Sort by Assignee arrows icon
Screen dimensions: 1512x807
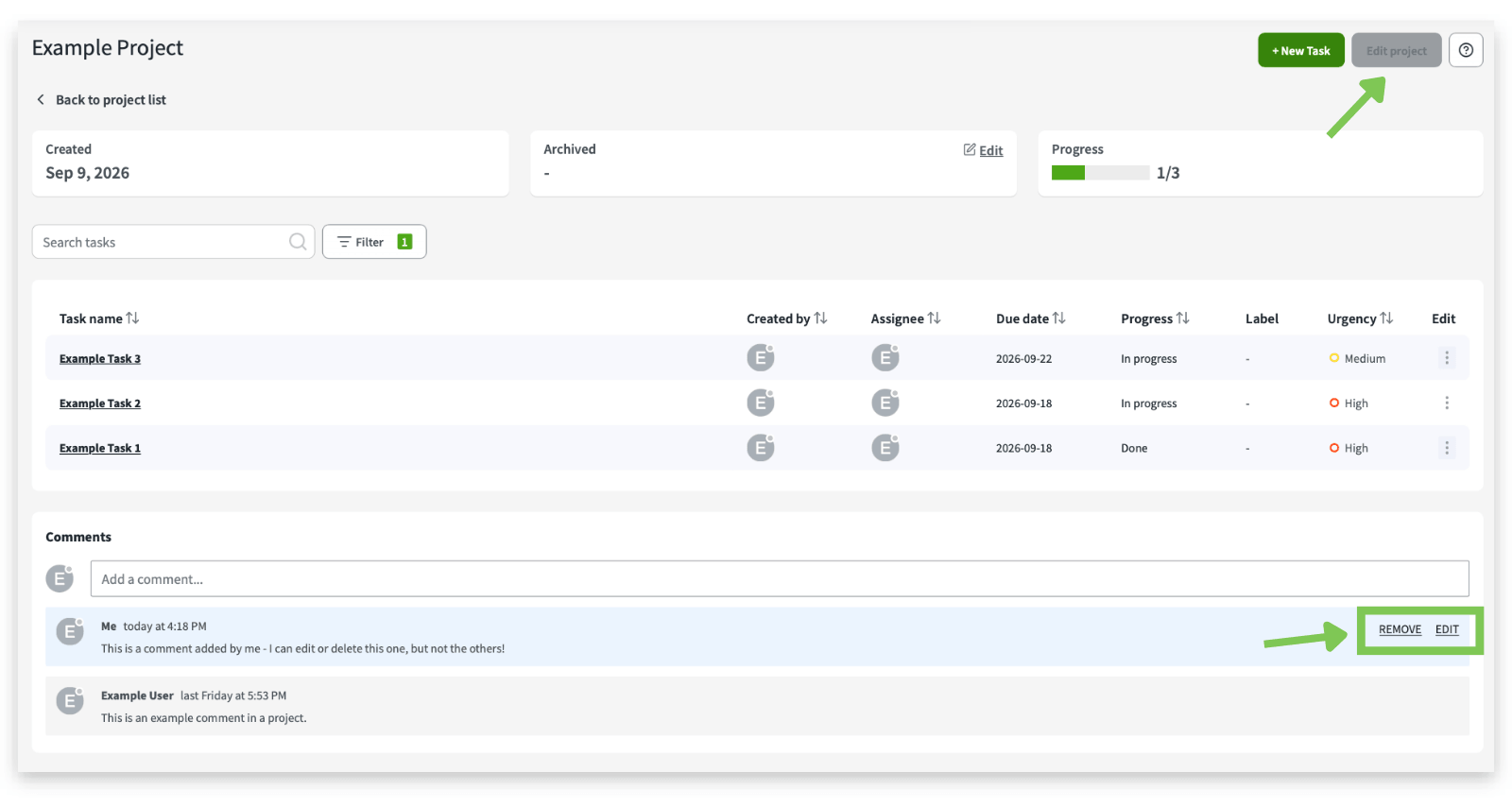934,318
